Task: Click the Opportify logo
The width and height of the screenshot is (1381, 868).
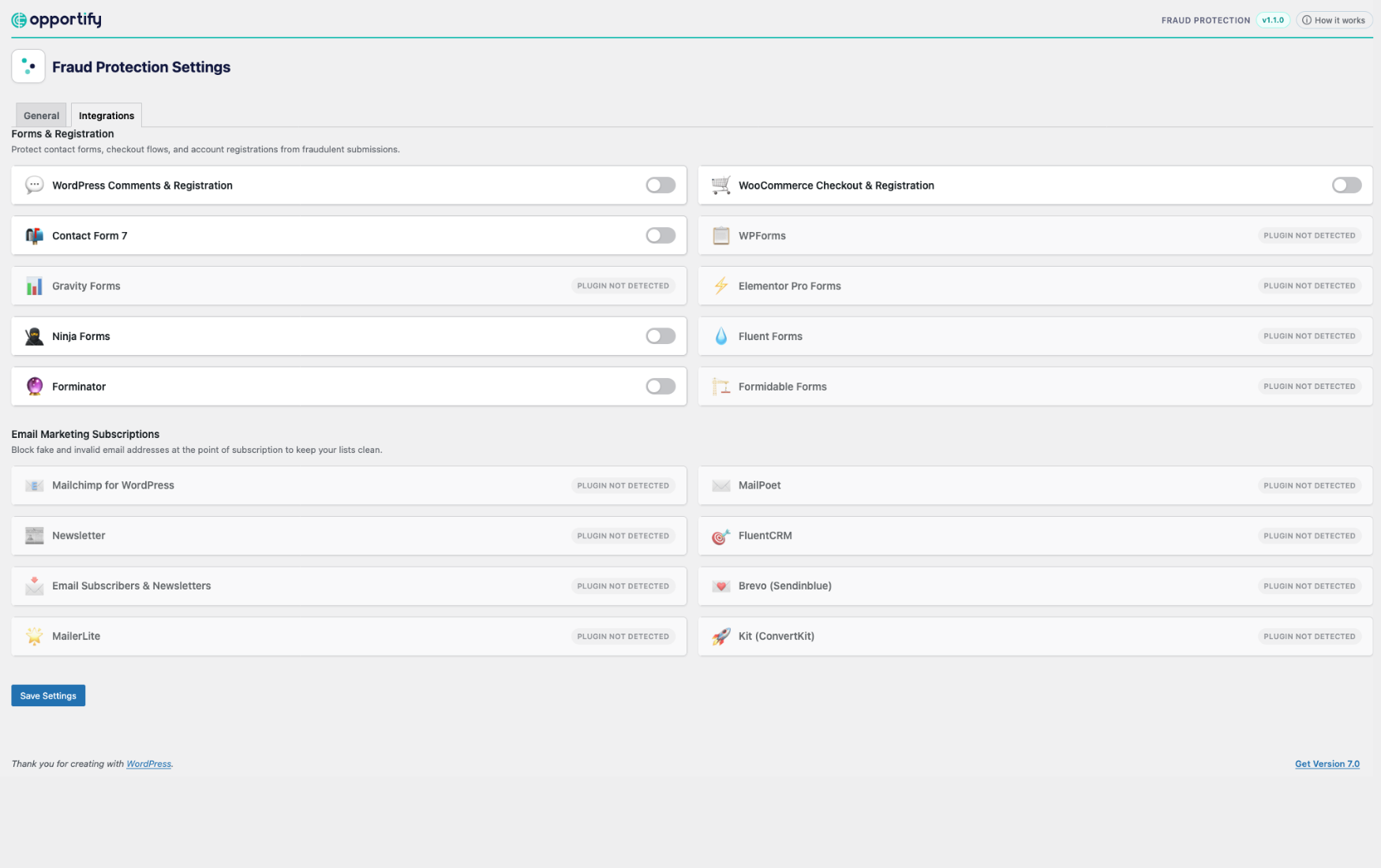Action: [56, 20]
